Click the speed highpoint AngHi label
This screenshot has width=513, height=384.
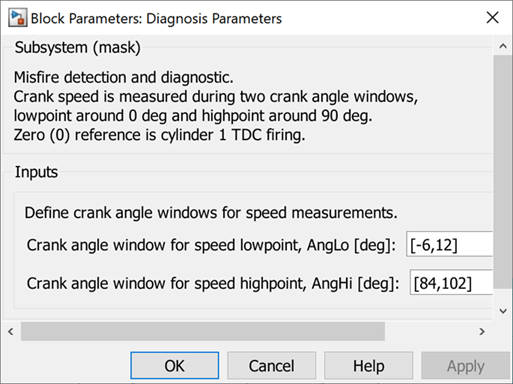[x=213, y=284]
